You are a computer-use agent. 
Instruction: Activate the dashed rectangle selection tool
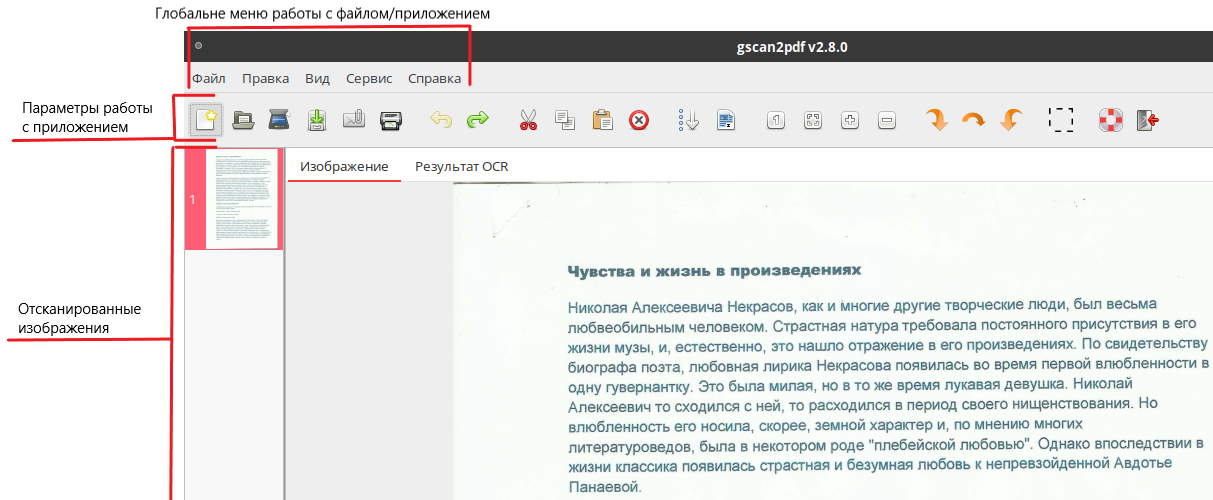(1061, 121)
